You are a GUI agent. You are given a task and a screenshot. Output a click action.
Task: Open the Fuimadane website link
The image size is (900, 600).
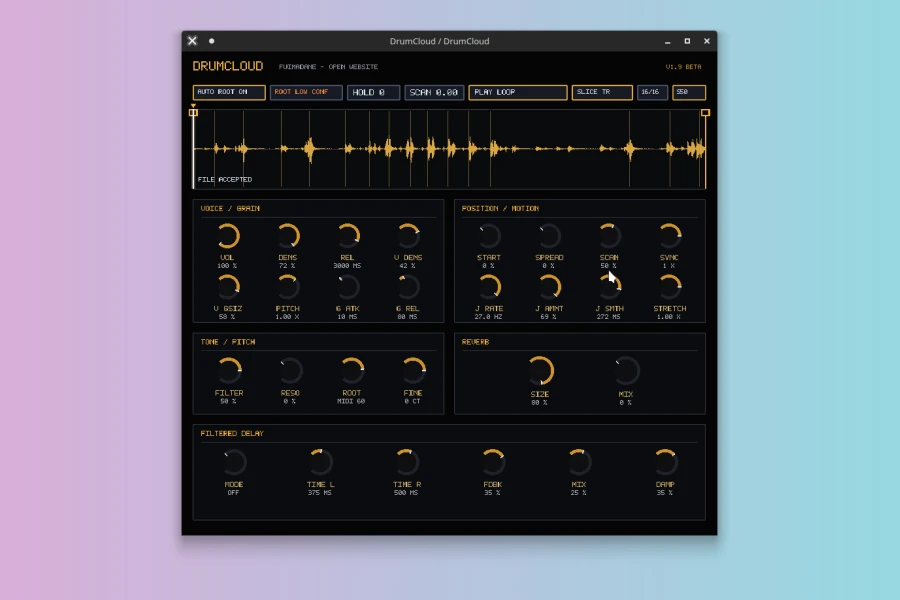[x=328, y=67]
